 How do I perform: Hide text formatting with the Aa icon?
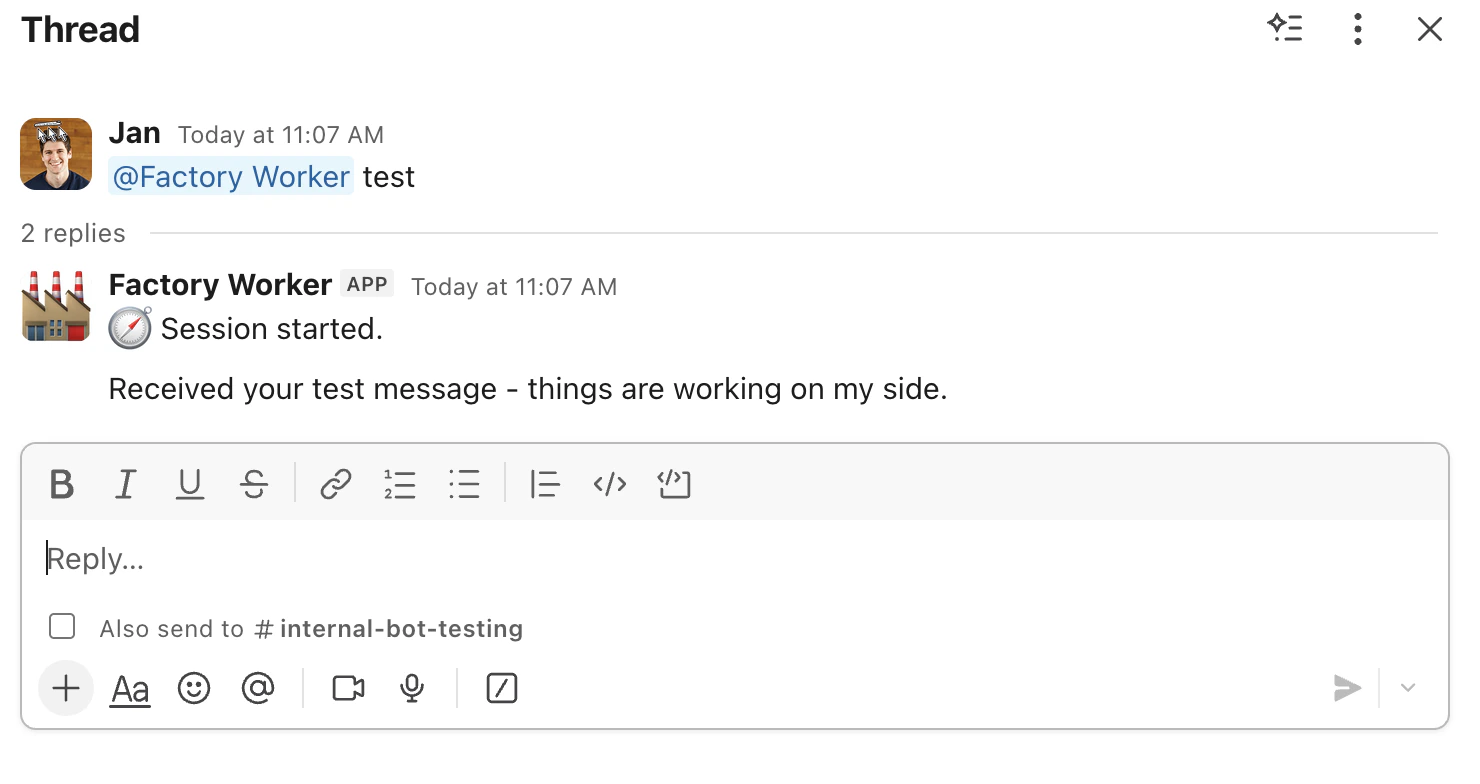[x=130, y=688]
